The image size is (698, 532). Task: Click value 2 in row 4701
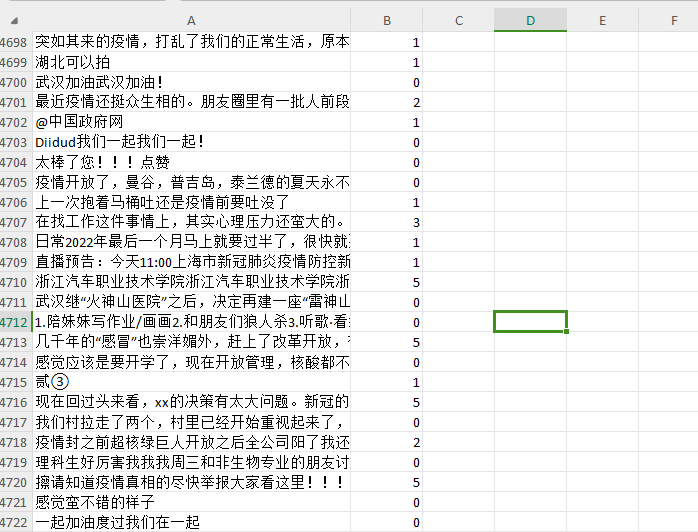(386, 102)
